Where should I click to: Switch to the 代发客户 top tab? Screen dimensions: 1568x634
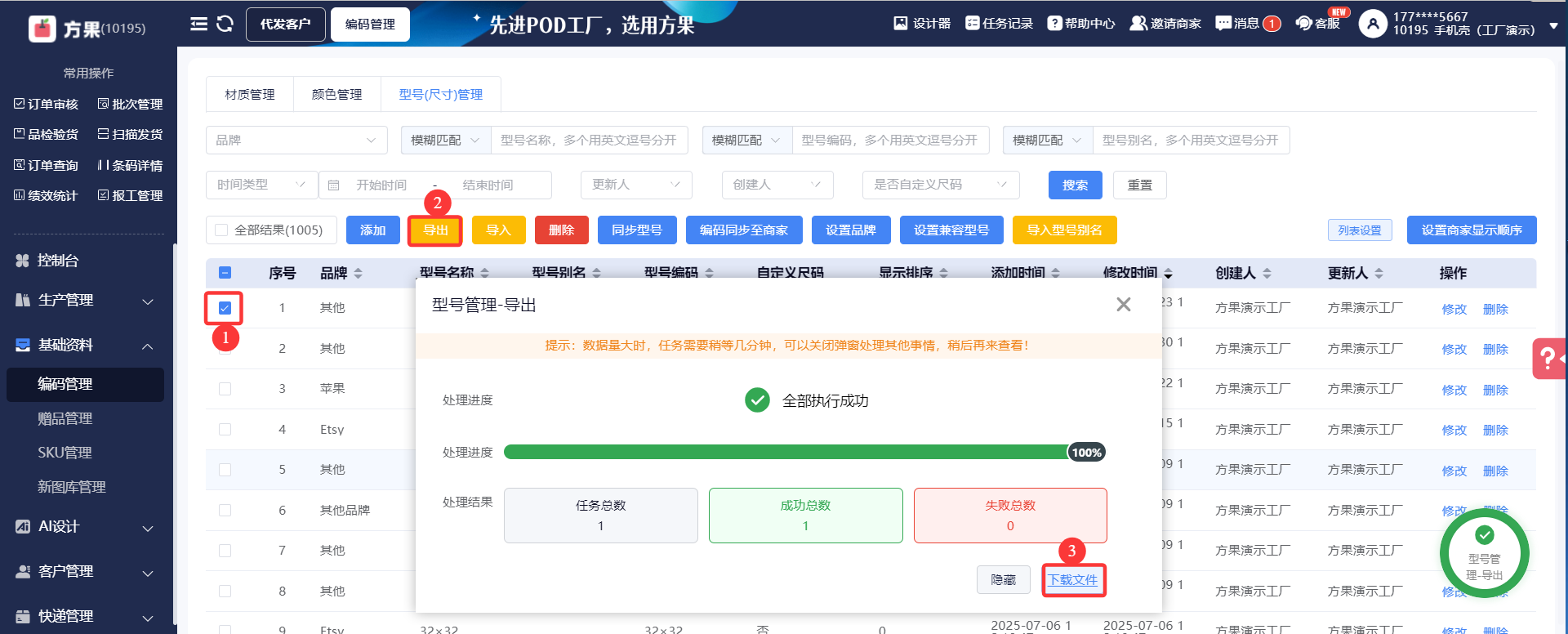(x=286, y=25)
